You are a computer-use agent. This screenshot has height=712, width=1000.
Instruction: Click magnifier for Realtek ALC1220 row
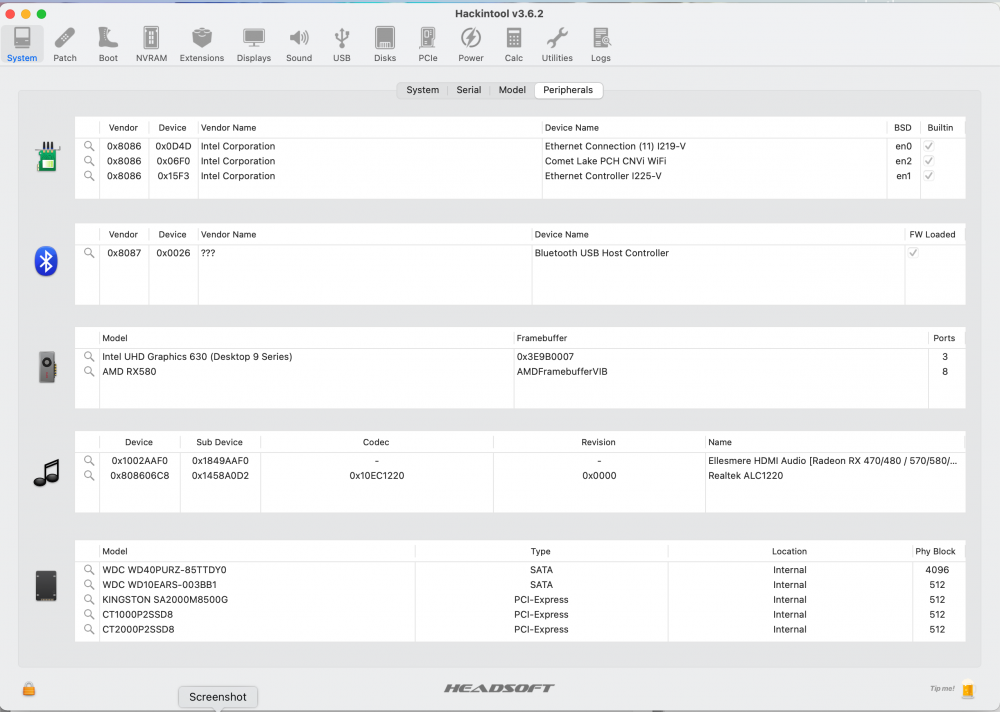coord(89,475)
